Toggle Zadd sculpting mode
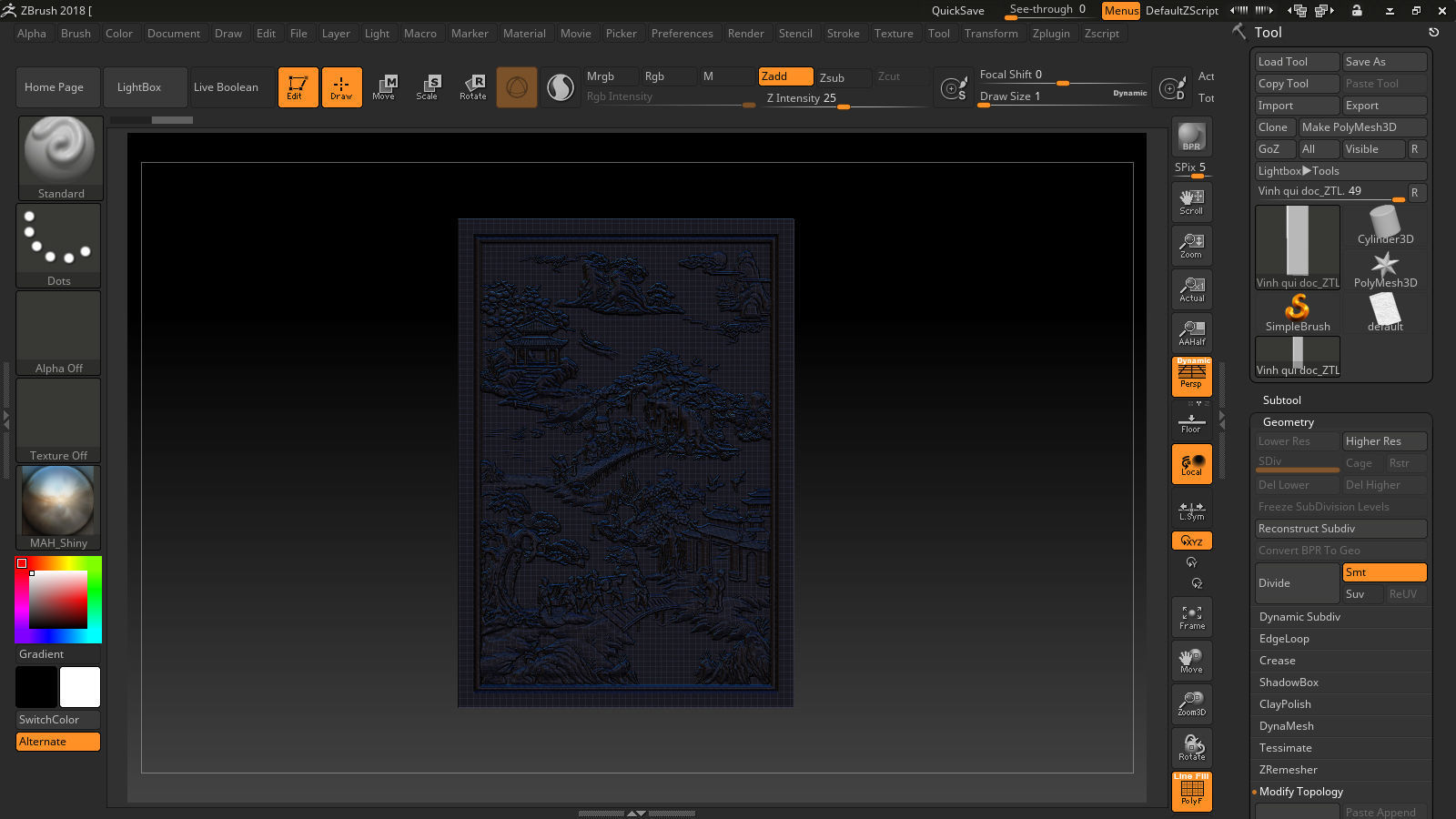The image size is (1456, 819). (x=786, y=76)
